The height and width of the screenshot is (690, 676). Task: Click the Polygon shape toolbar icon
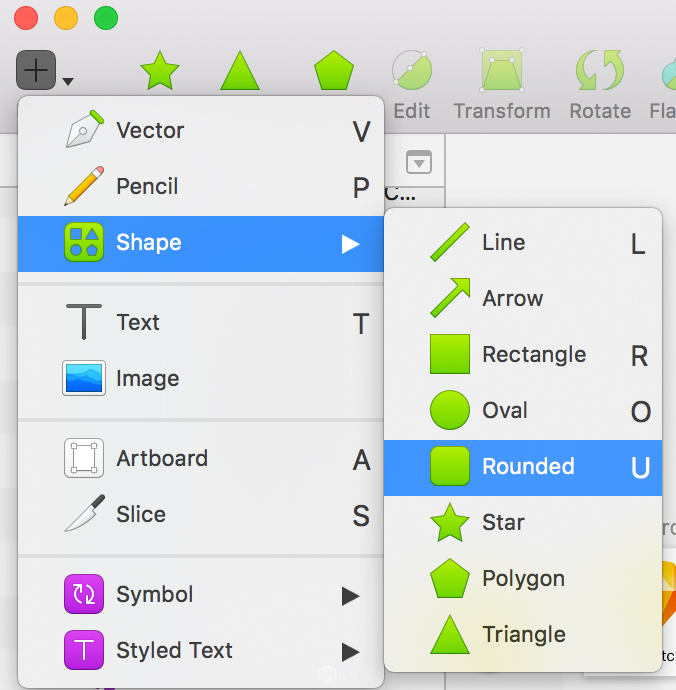point(334,70)
